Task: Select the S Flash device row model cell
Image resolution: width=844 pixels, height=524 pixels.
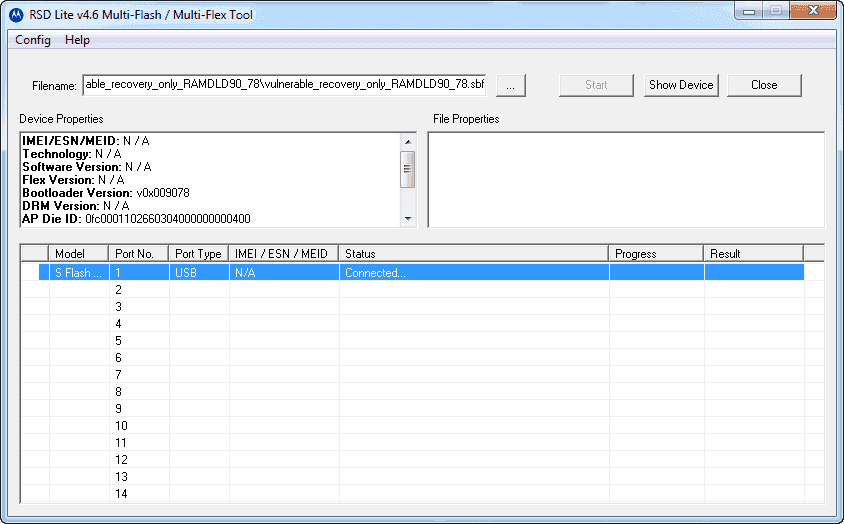Action: click(79, 273)
